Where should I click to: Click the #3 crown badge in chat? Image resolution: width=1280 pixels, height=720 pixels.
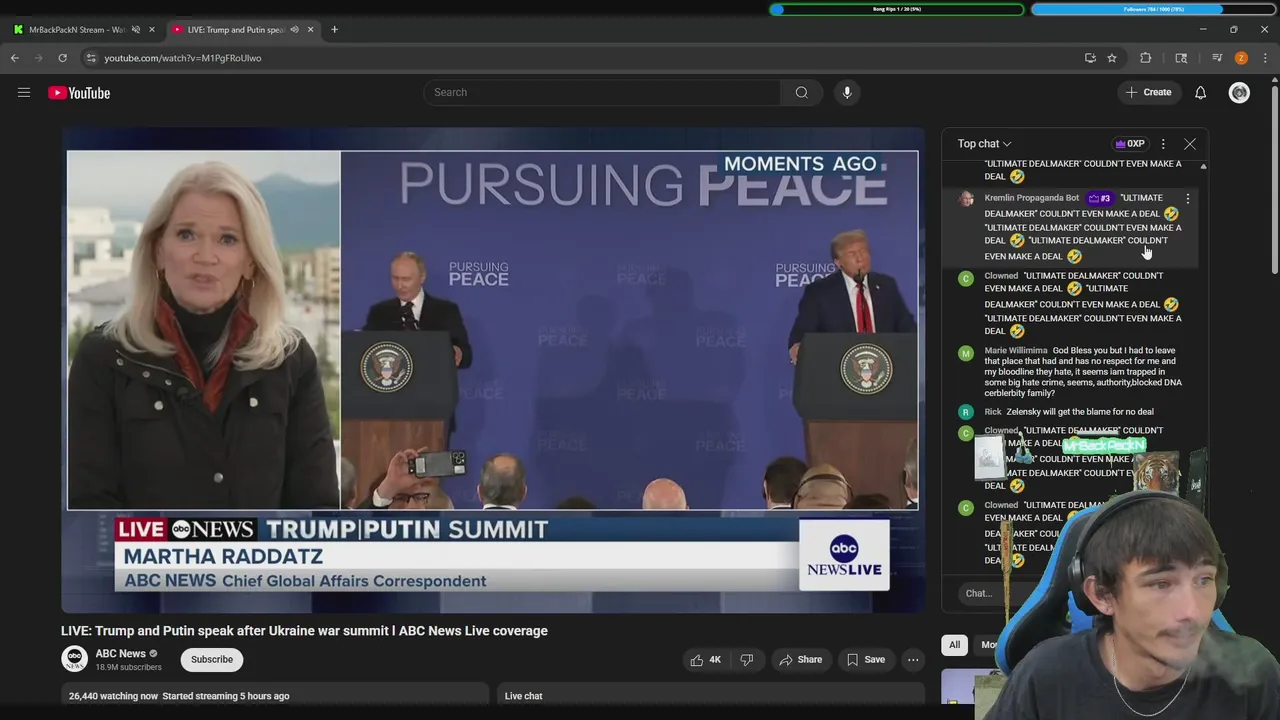pyautogui.click(x=1100, y=198)
